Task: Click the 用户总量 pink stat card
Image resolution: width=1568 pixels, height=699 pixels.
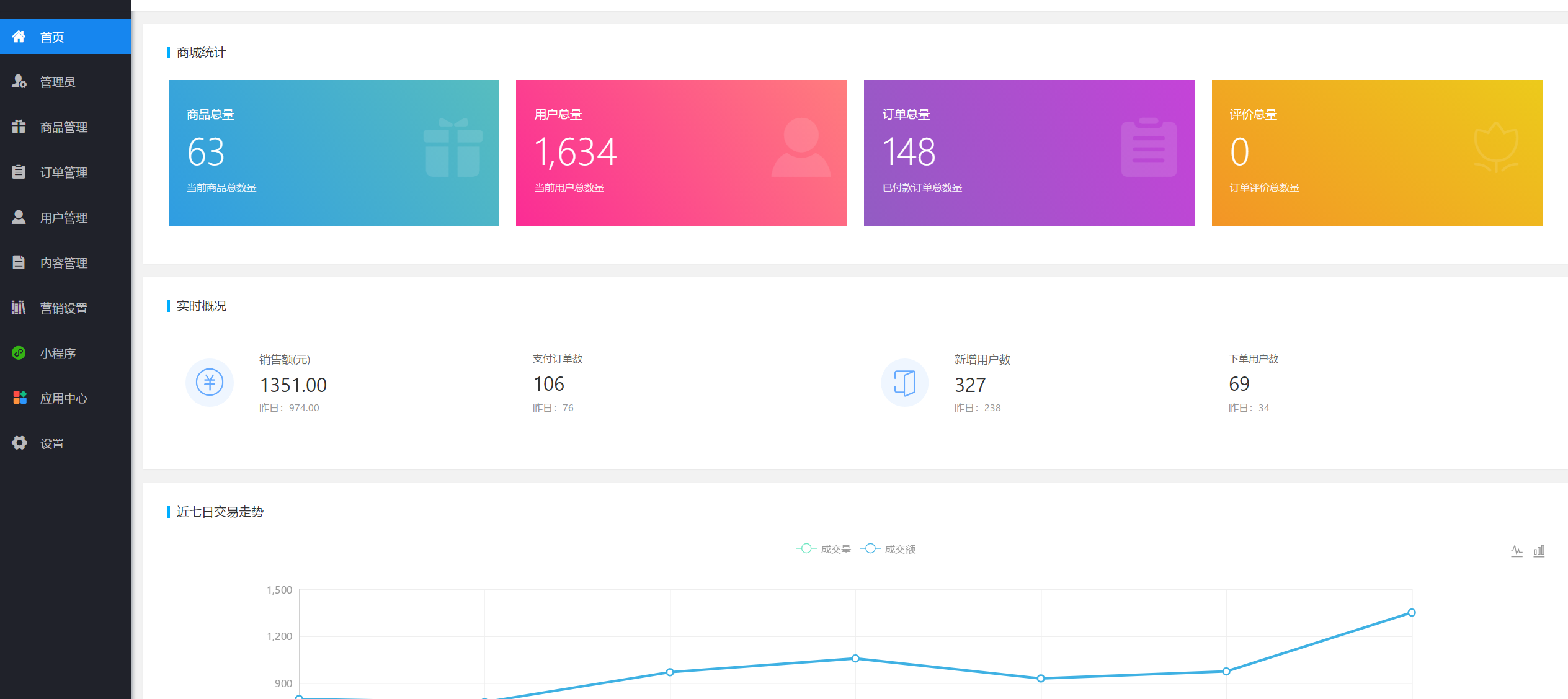Action: [x=681, y=153]
